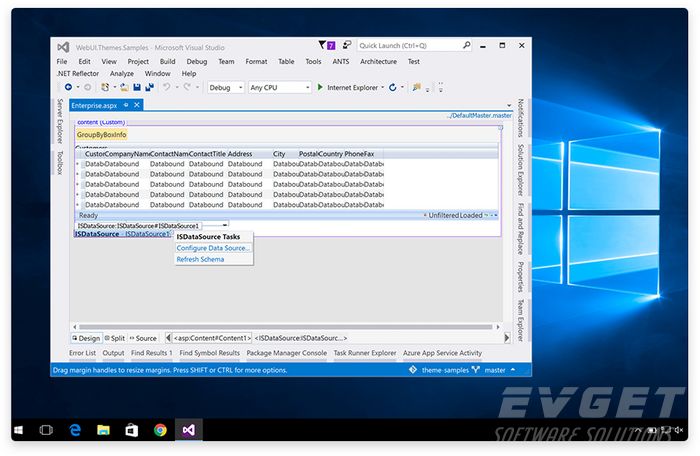Image resolution: width=700 pixels, height=456 pixels.
Task: Open the File menu
Action: [62, 62]
